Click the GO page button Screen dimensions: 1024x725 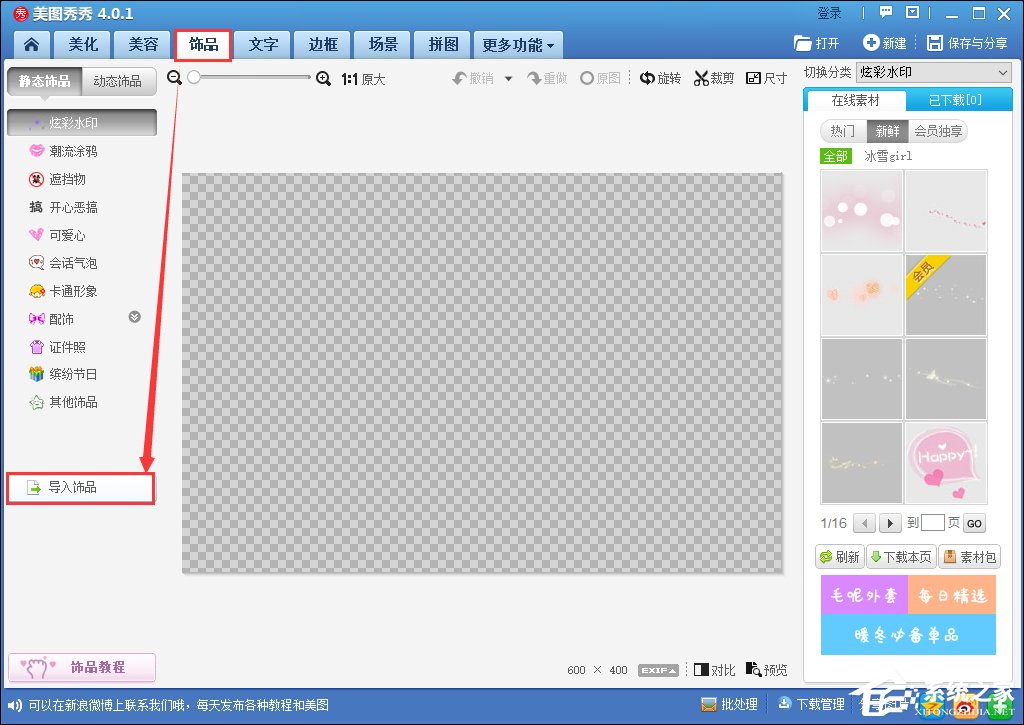click(x=974, y=523)
